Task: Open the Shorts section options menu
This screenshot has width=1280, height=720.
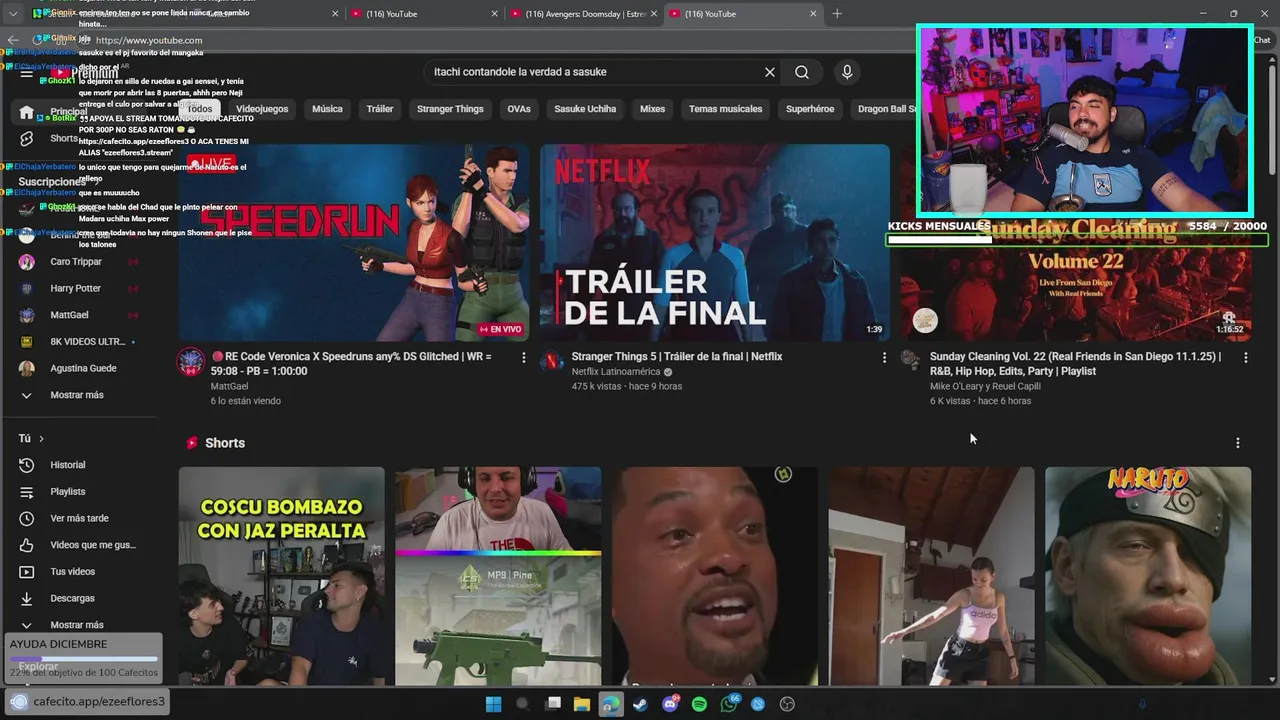Action: (x=1237, y=443)
